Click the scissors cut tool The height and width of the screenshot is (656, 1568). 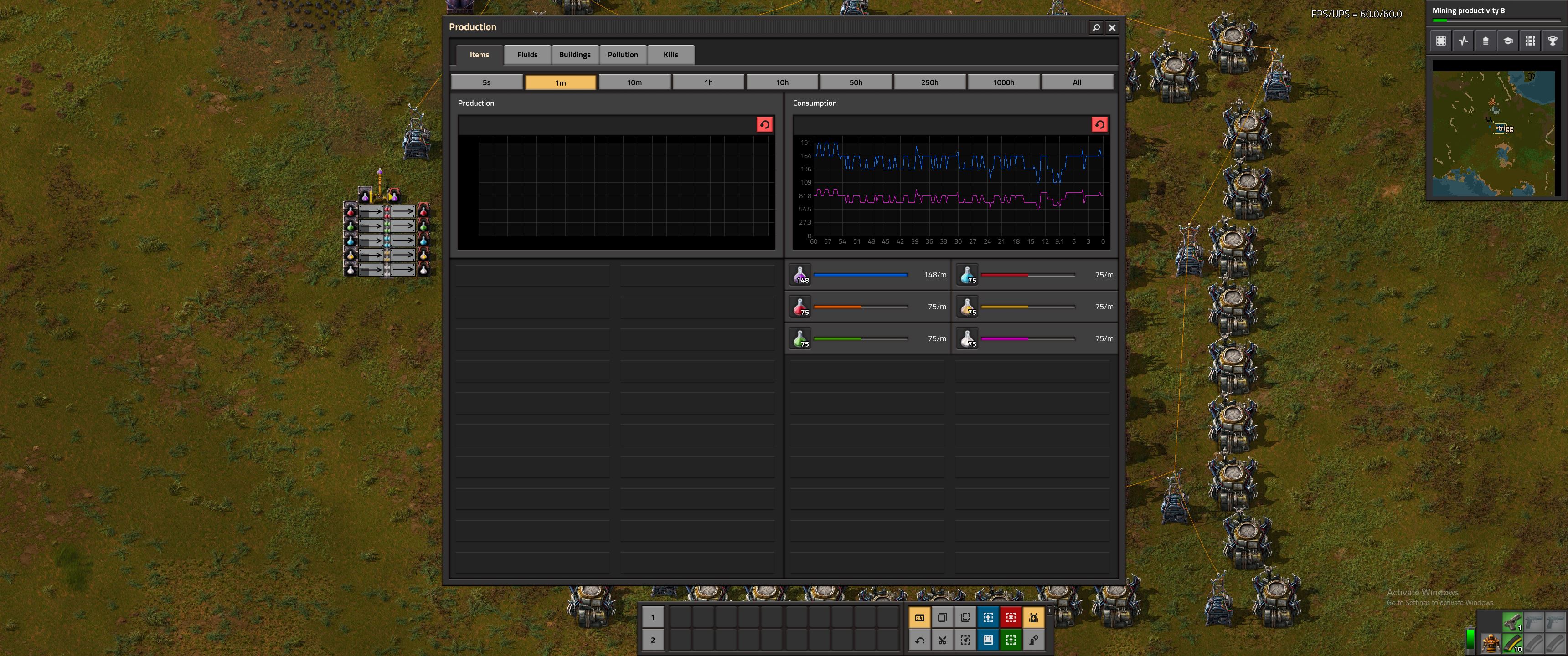(942, 640)
